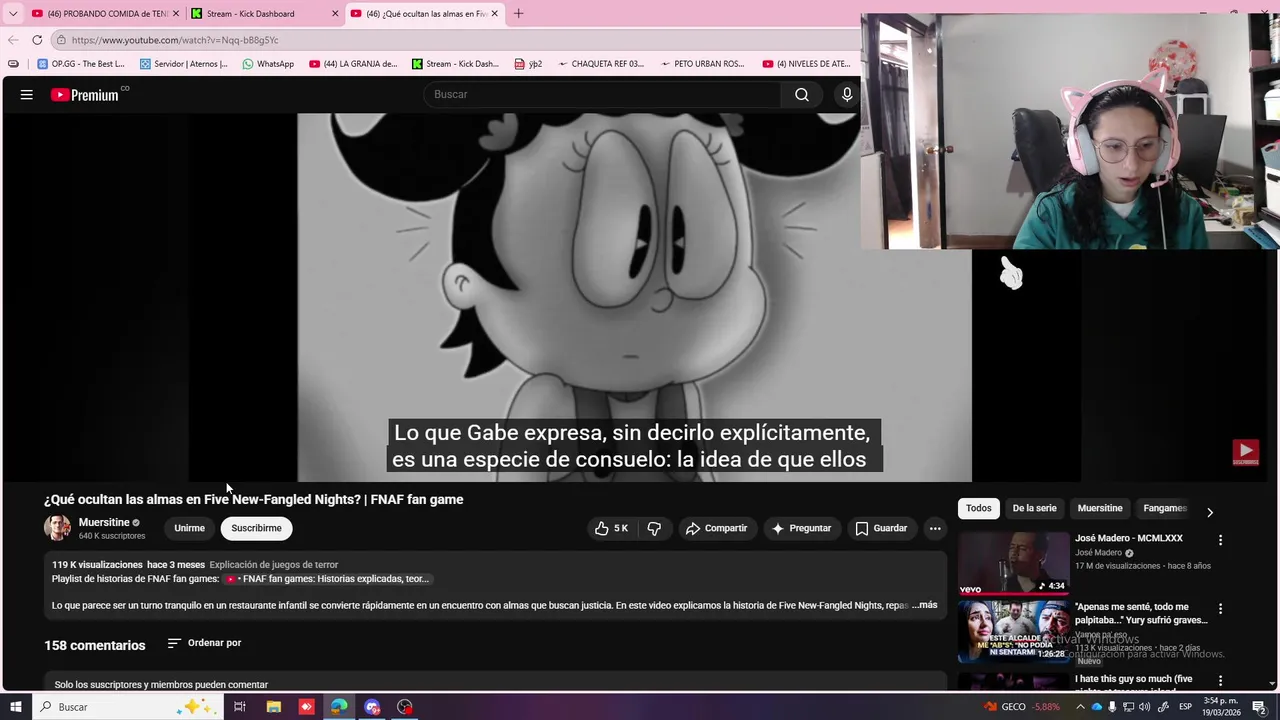Image resolution: width=1280 pixels, height=720 pixels.
Task: Open the 'Ordenar por' comment sort dropdown
Action: (205, 643)
